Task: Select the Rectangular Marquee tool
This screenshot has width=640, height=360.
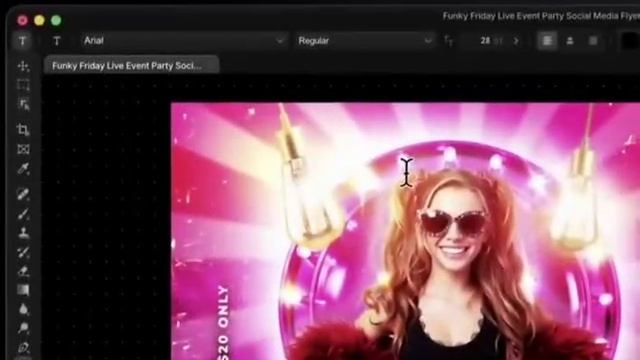Action: click(23, 85)
